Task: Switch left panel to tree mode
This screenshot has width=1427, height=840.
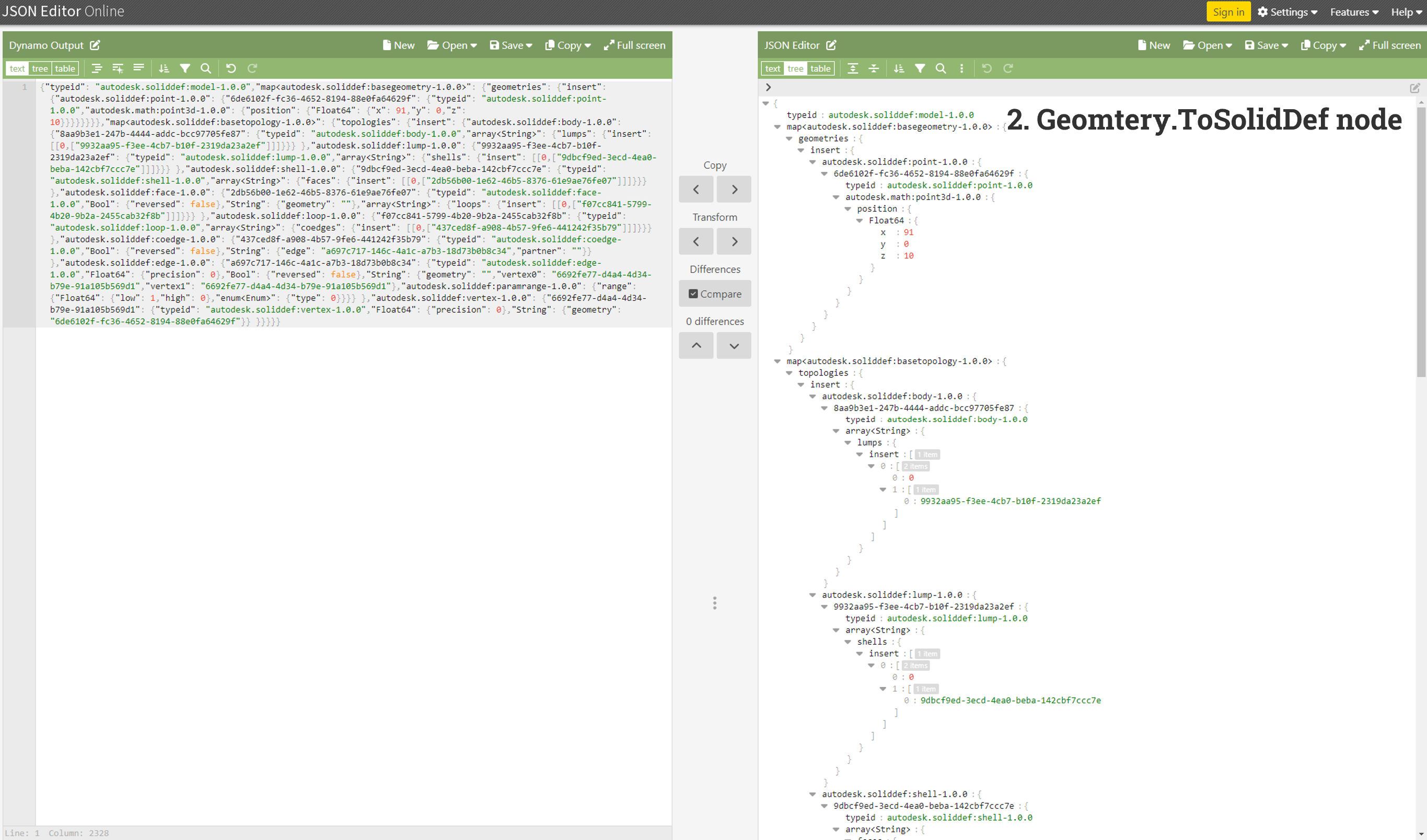Action: point(40,68)
